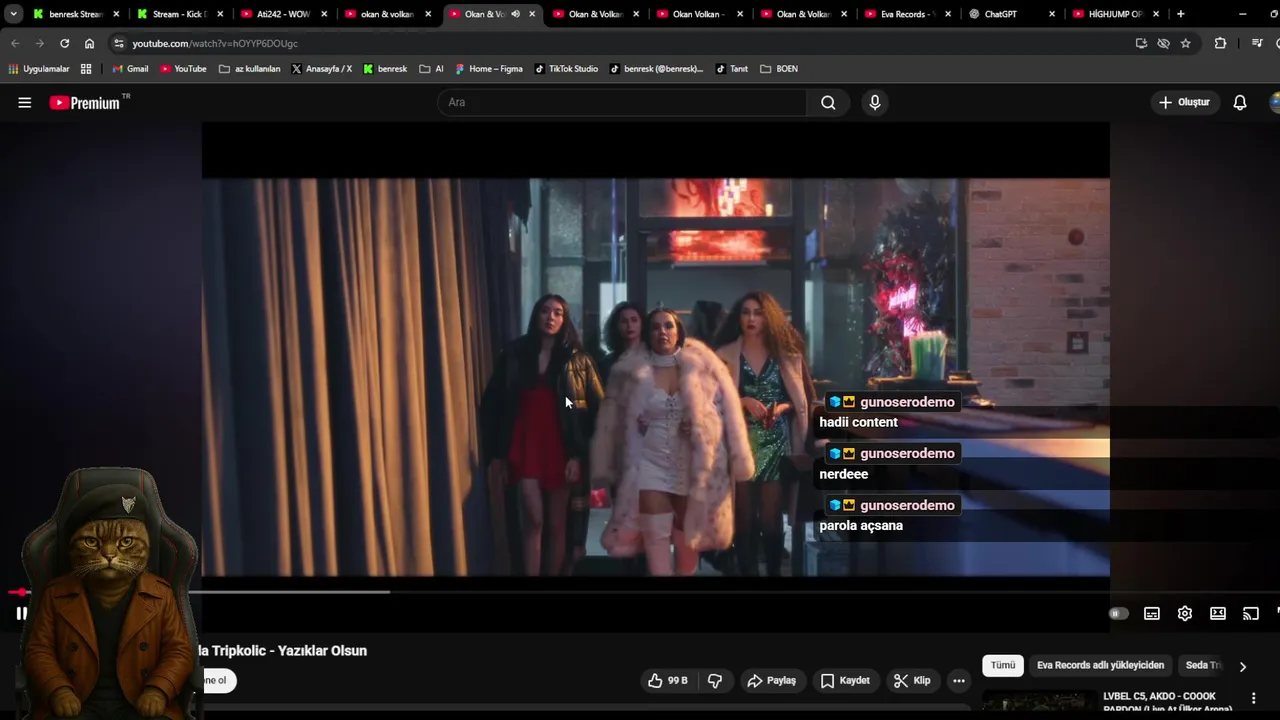
Task: Switch to the Stream - Kick tab
Action: click(x=179, y=14)
